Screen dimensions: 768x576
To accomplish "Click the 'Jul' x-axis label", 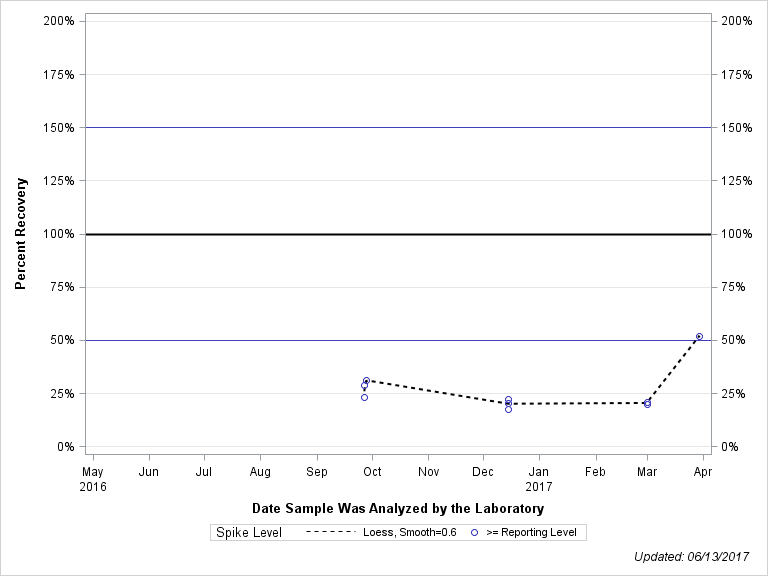I will [x=204, y=472].
